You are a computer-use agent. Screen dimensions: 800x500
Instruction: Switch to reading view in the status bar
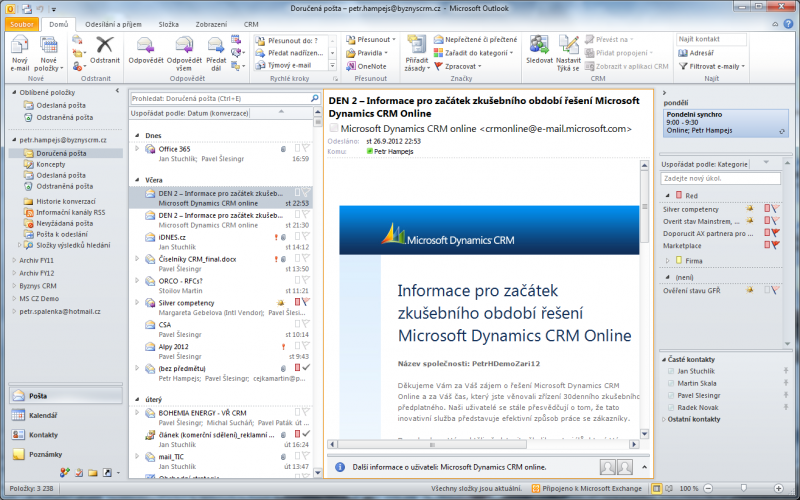(669, 488)
